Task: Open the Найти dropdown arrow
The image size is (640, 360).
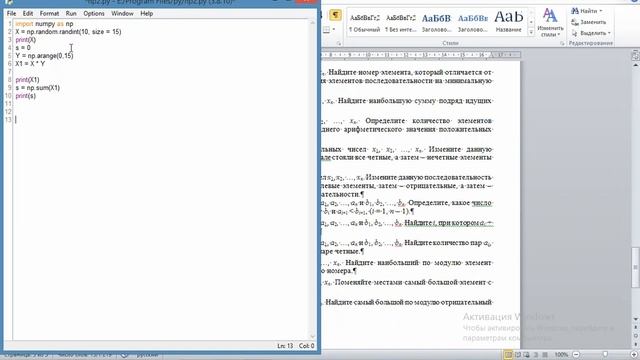Action: [x=601, y=11]
